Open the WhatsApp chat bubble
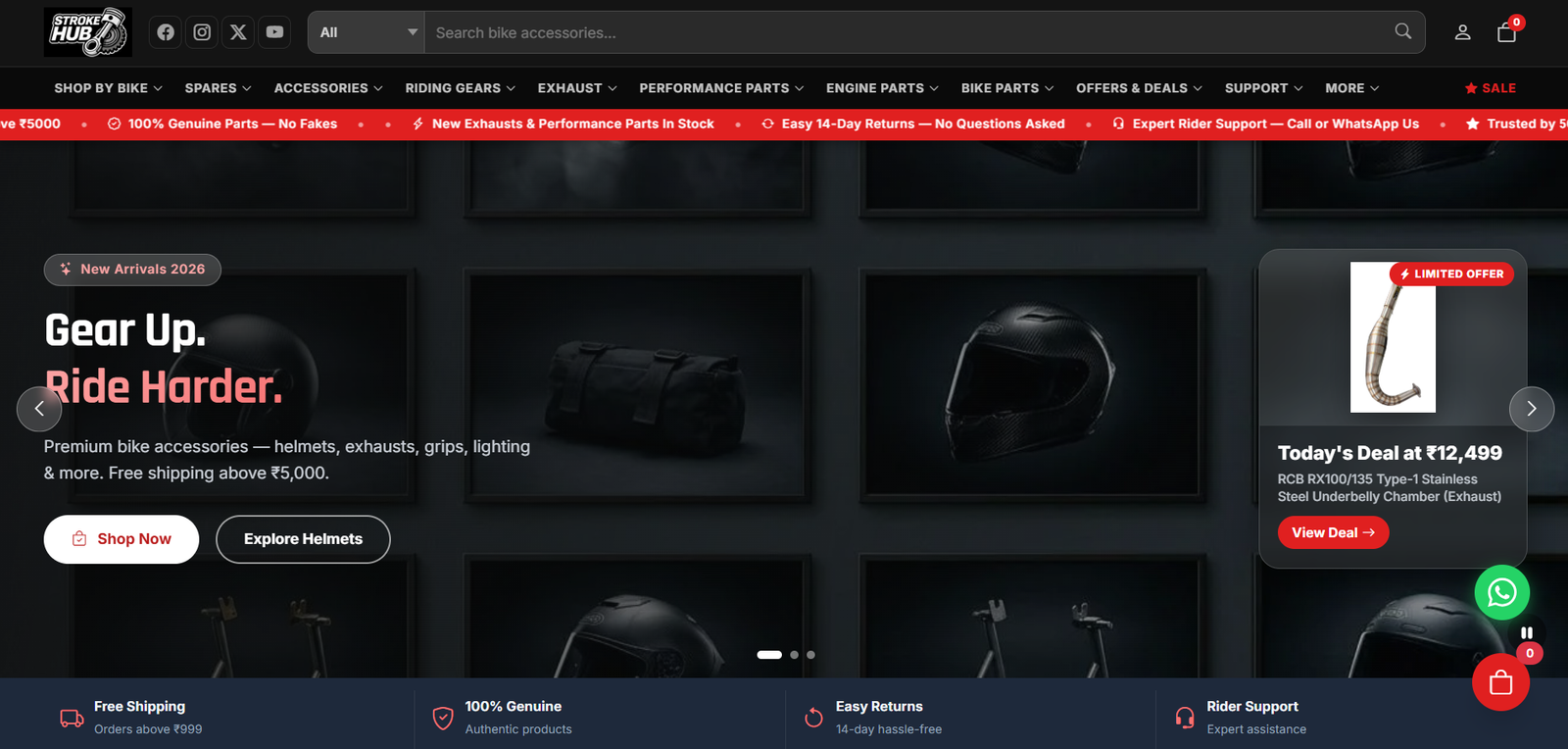 [x=1502, y=592]
